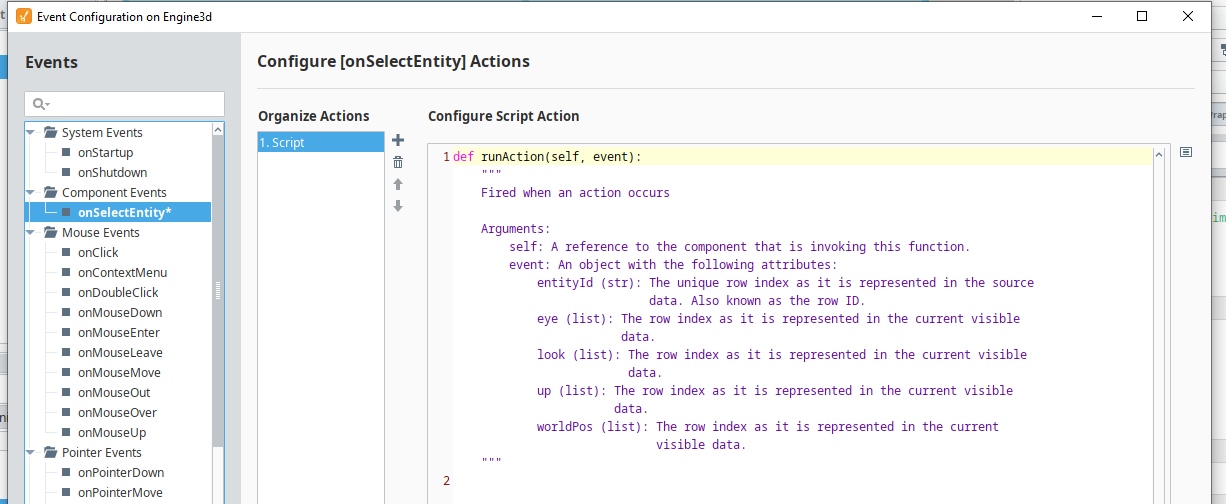Move action up with arrow icon

[x=398, y=184]
